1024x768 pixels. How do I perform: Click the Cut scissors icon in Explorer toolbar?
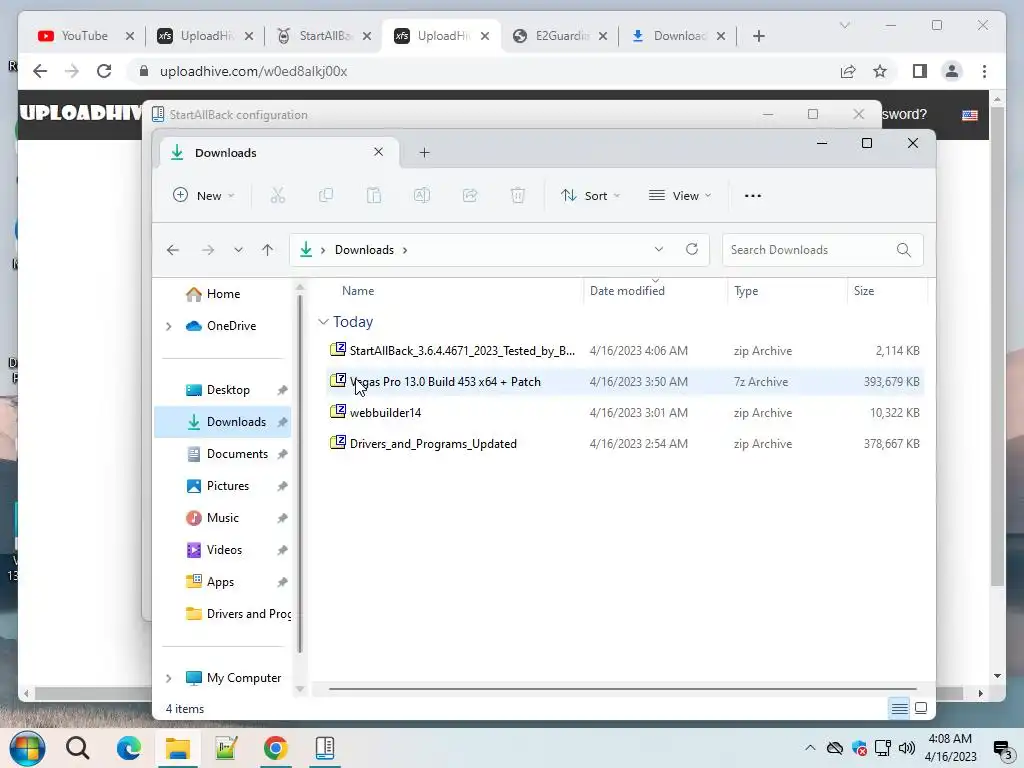pos(278,195)
